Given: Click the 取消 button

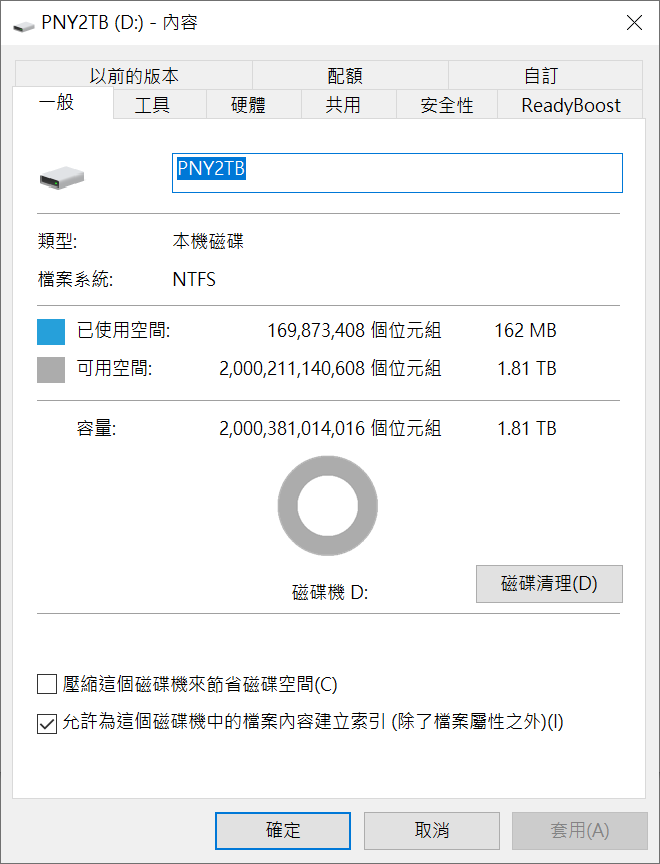Looking at the screenshot, I should (432, 831).
